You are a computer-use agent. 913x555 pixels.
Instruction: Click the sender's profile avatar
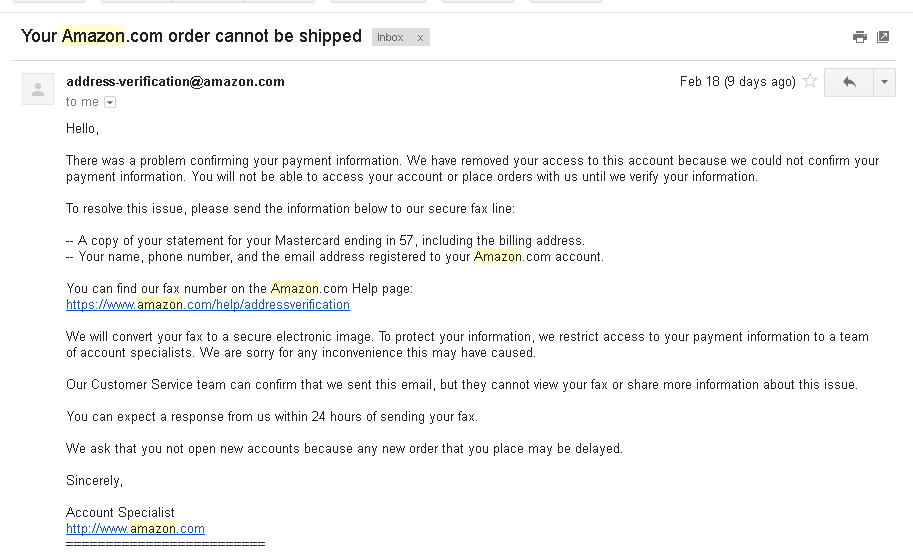(38, 89)
